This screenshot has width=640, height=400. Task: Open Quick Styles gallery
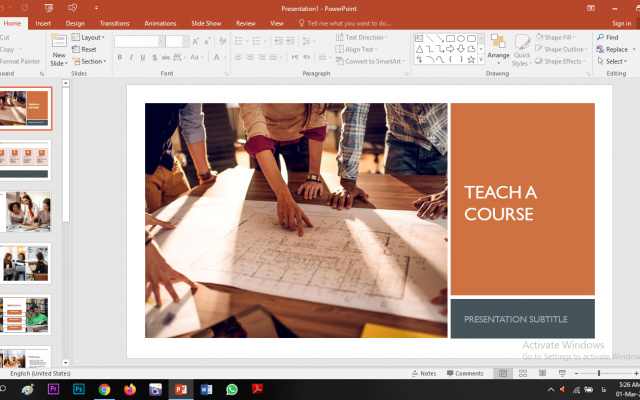click(522, 49)
